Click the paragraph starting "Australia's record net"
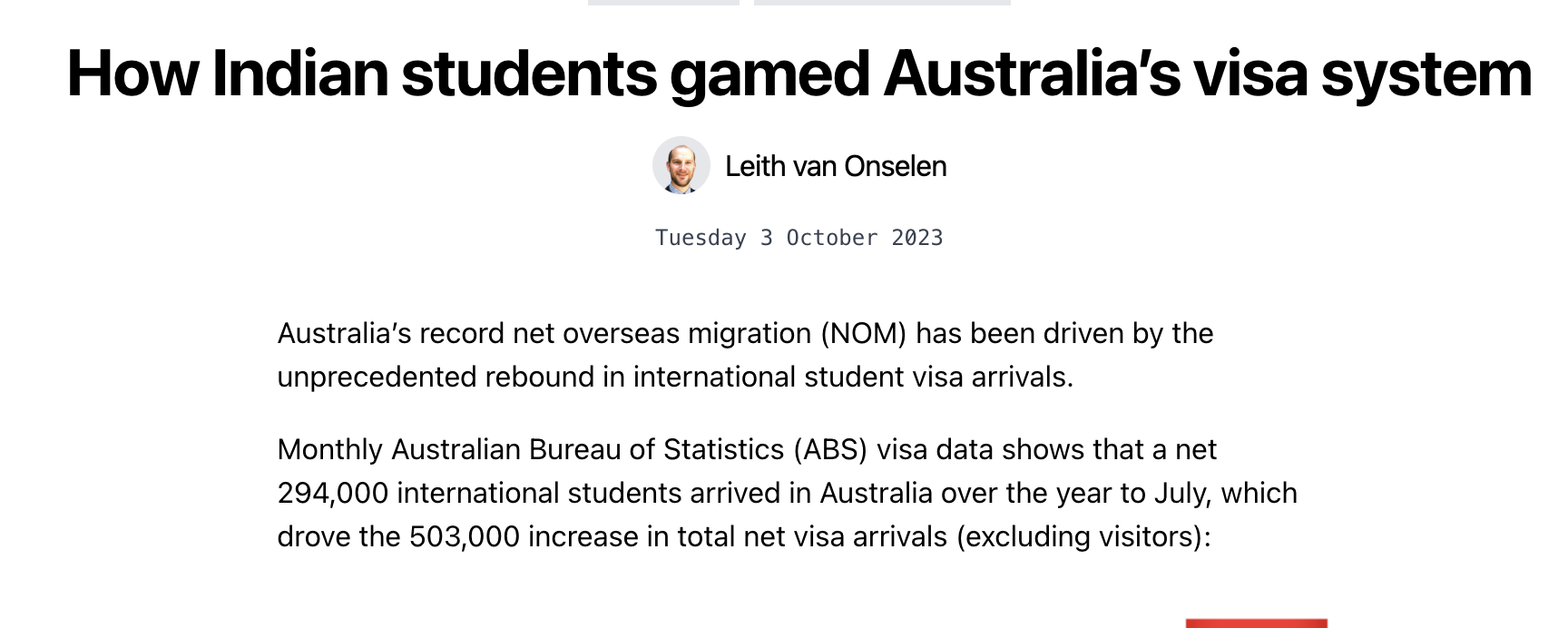The height and width of the screenshot is (628, 1568). [744, 355]
